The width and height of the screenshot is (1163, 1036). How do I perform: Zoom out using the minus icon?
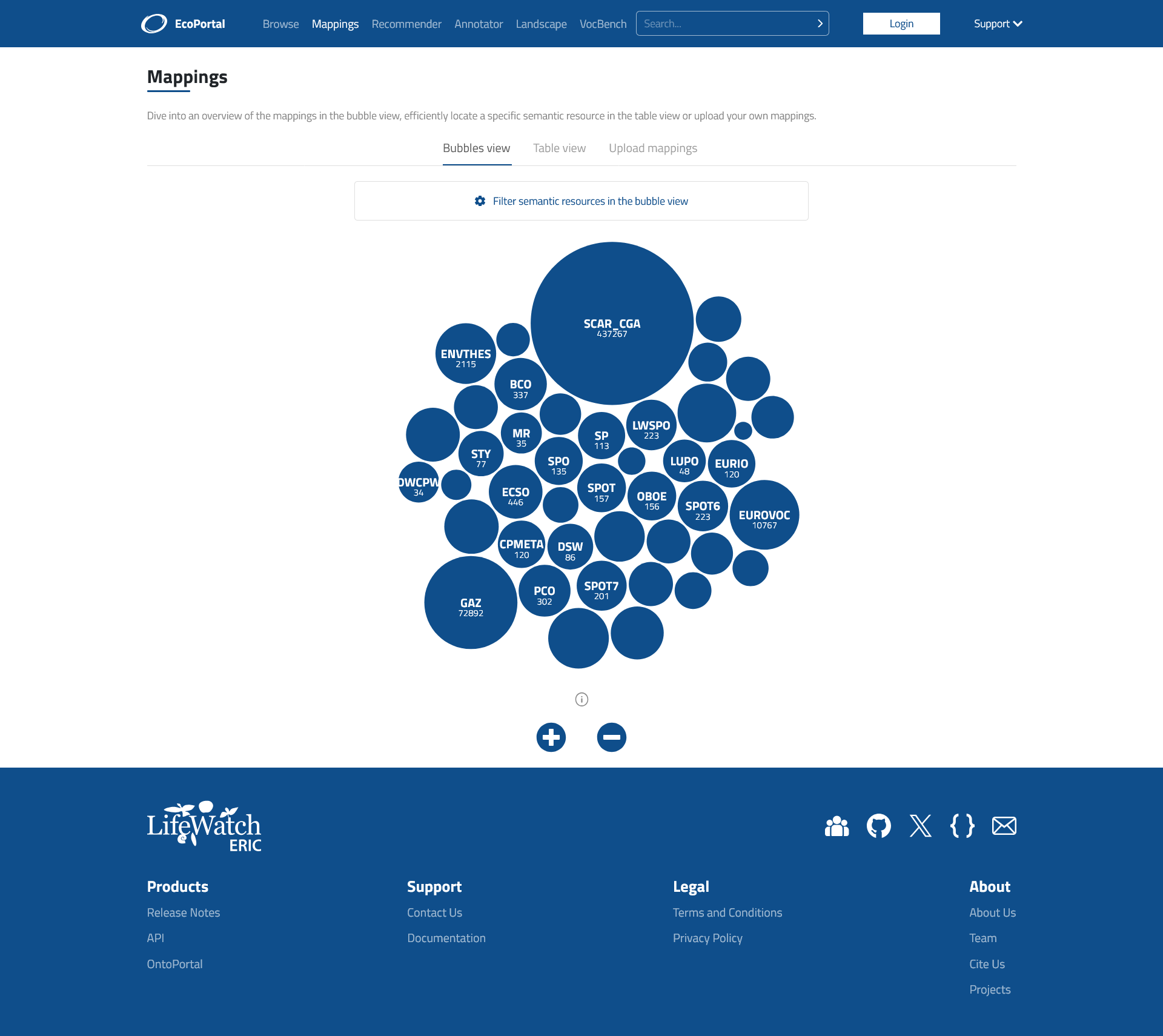coord(611,737)
